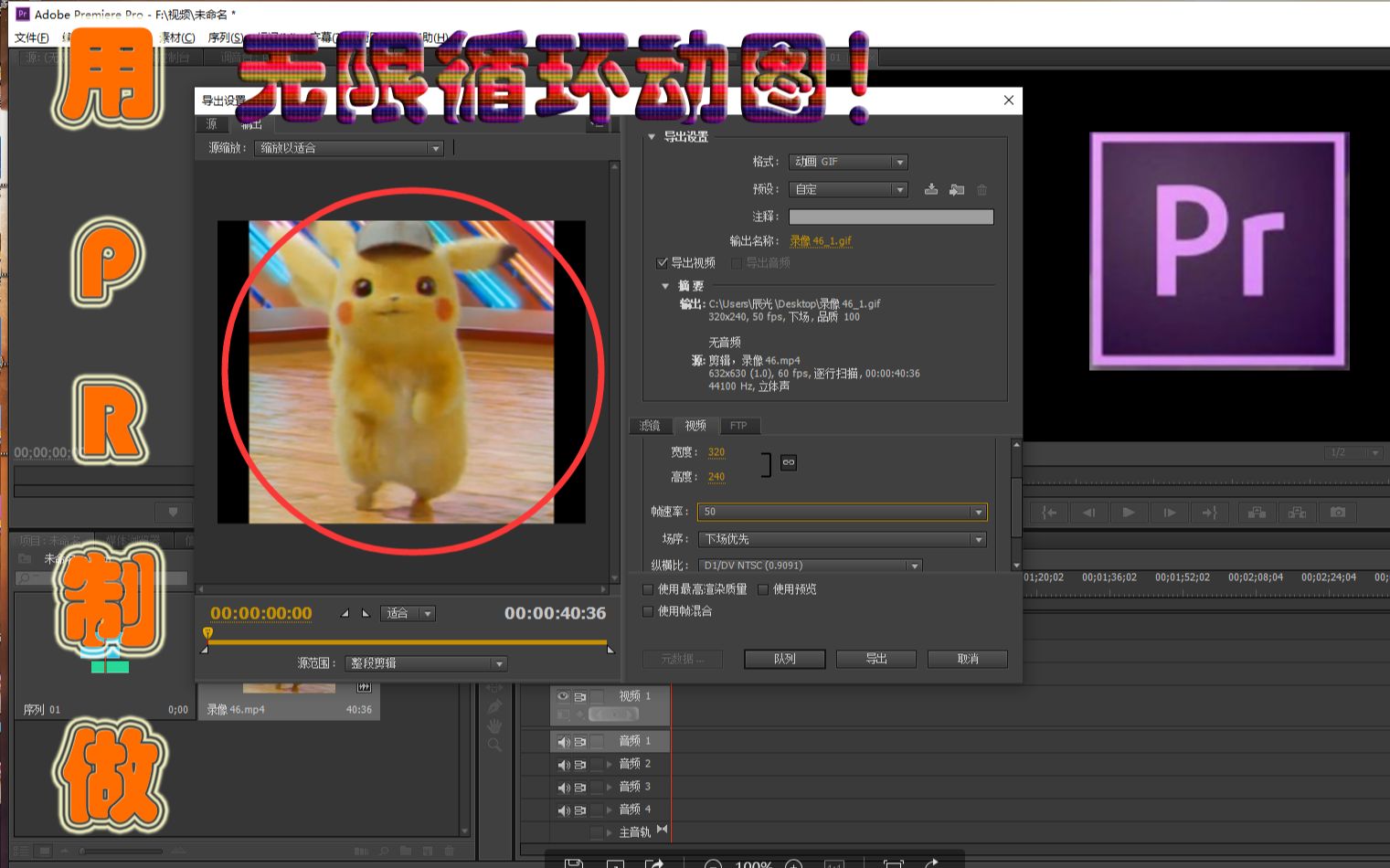The width and height of the screenshot is (1390, 868).
Task: Click the import preset icon
Action: click(956, 189)
